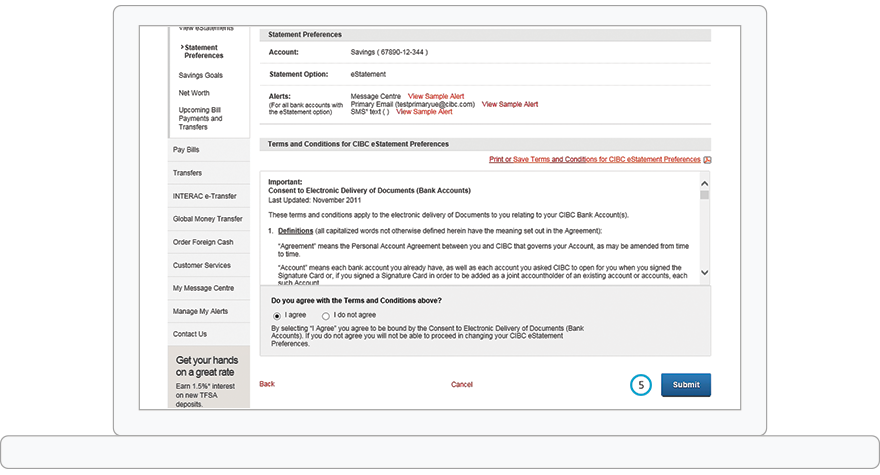The height and width of the screenshot is (475, 880).
Task: View Sample Alert for SMS text
Action: point(424,112)
